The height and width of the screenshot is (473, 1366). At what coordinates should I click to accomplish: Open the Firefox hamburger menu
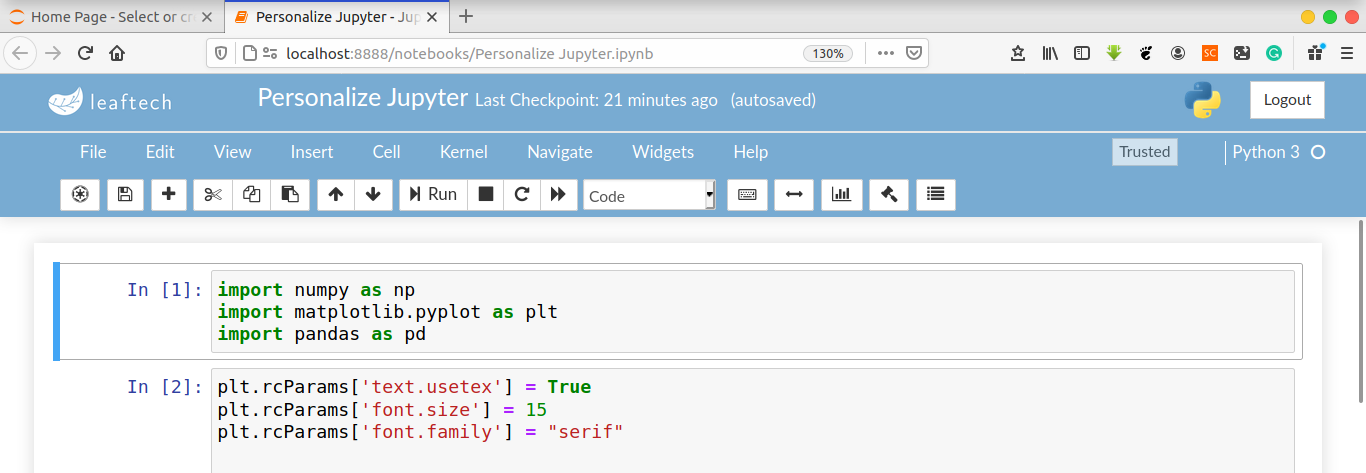click(1345, 54)
